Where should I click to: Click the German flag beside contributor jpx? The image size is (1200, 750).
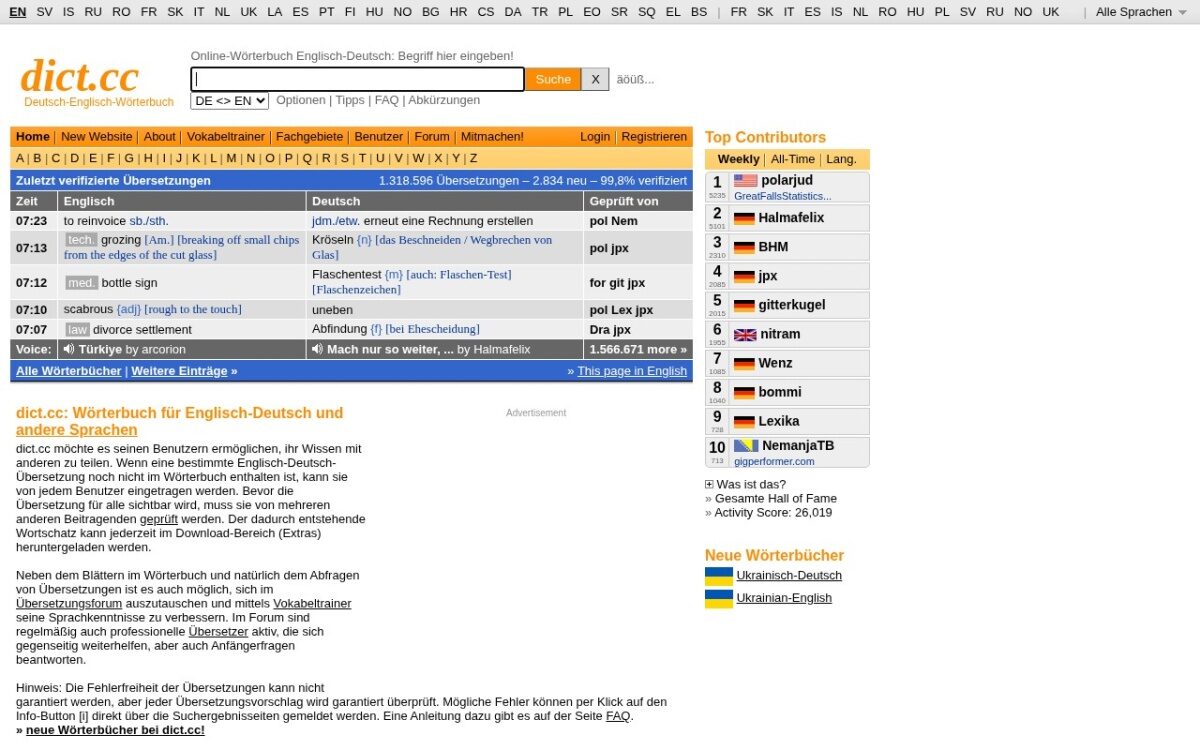744,276
